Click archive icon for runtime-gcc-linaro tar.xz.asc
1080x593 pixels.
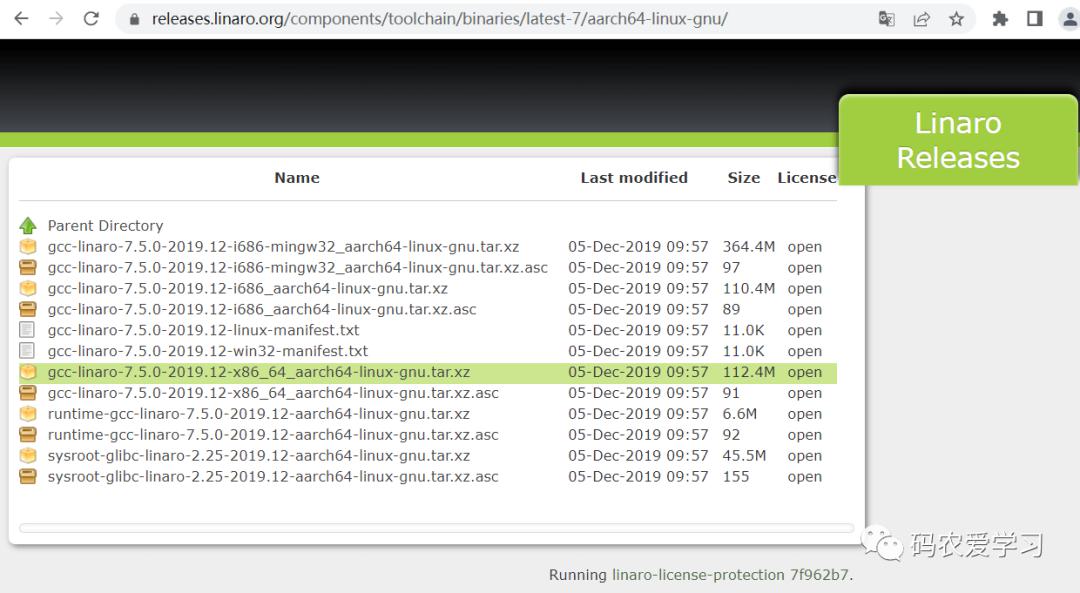[x=28, y=435]
